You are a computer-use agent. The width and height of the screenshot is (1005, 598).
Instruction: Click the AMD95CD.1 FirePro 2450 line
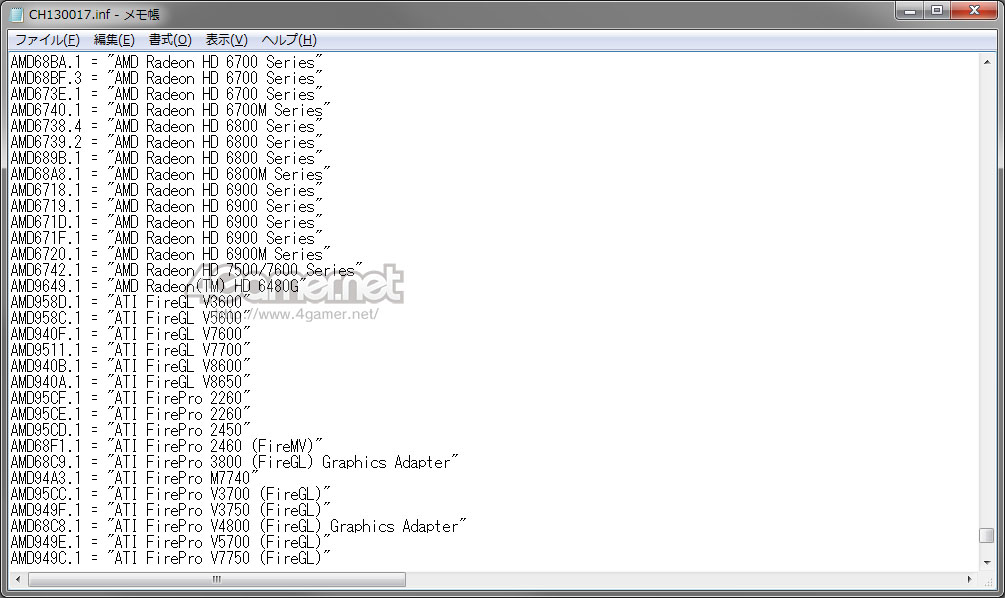coord(130,431)
